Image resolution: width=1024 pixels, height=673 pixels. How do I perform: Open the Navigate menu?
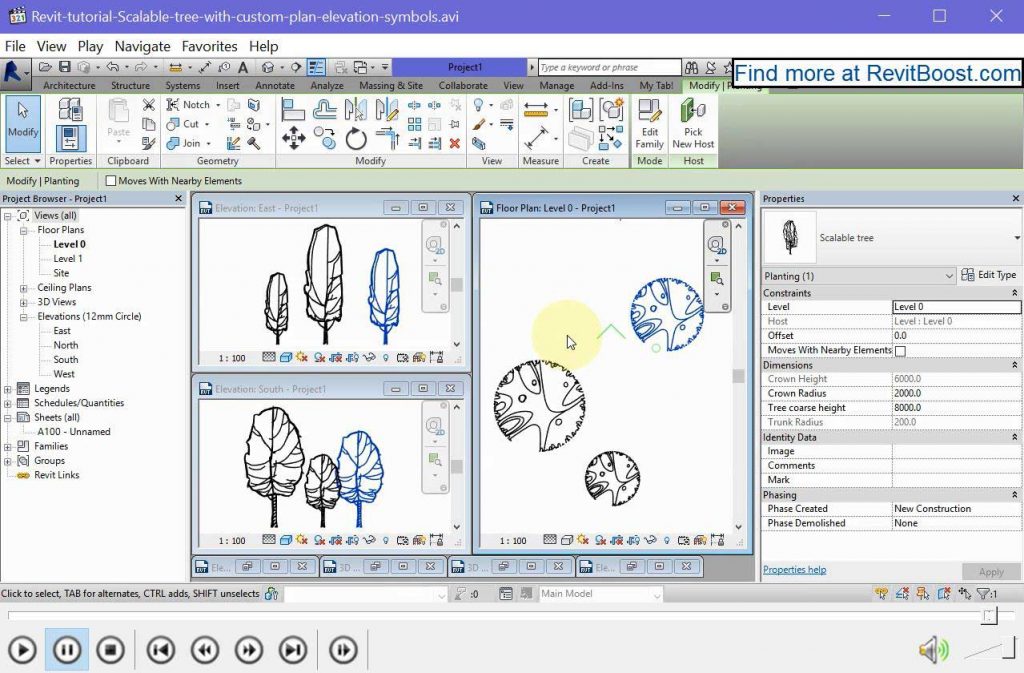(142, 46)
